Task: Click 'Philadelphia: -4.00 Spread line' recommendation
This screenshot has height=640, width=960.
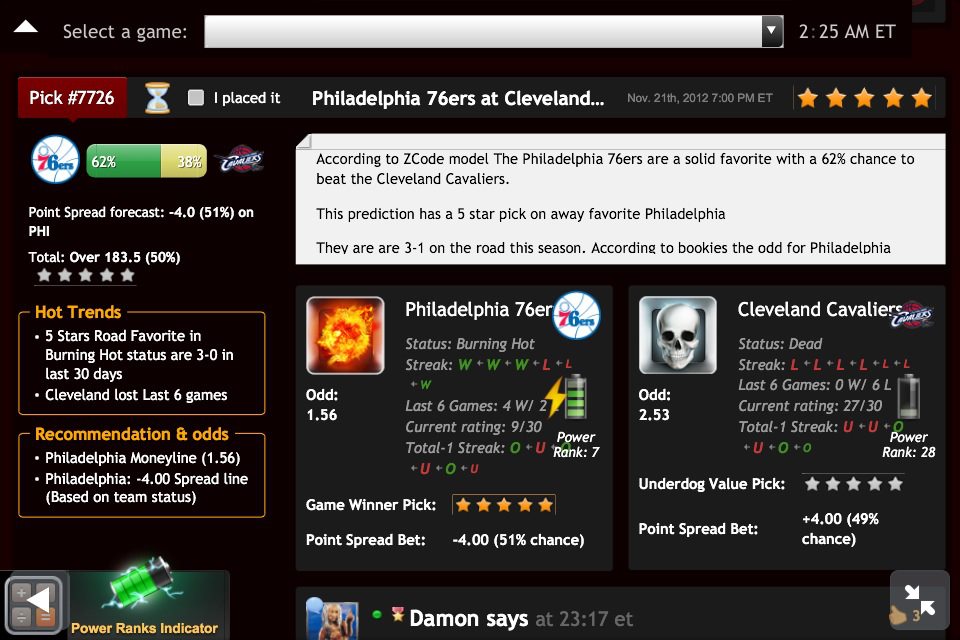Action: pos(146,488)
